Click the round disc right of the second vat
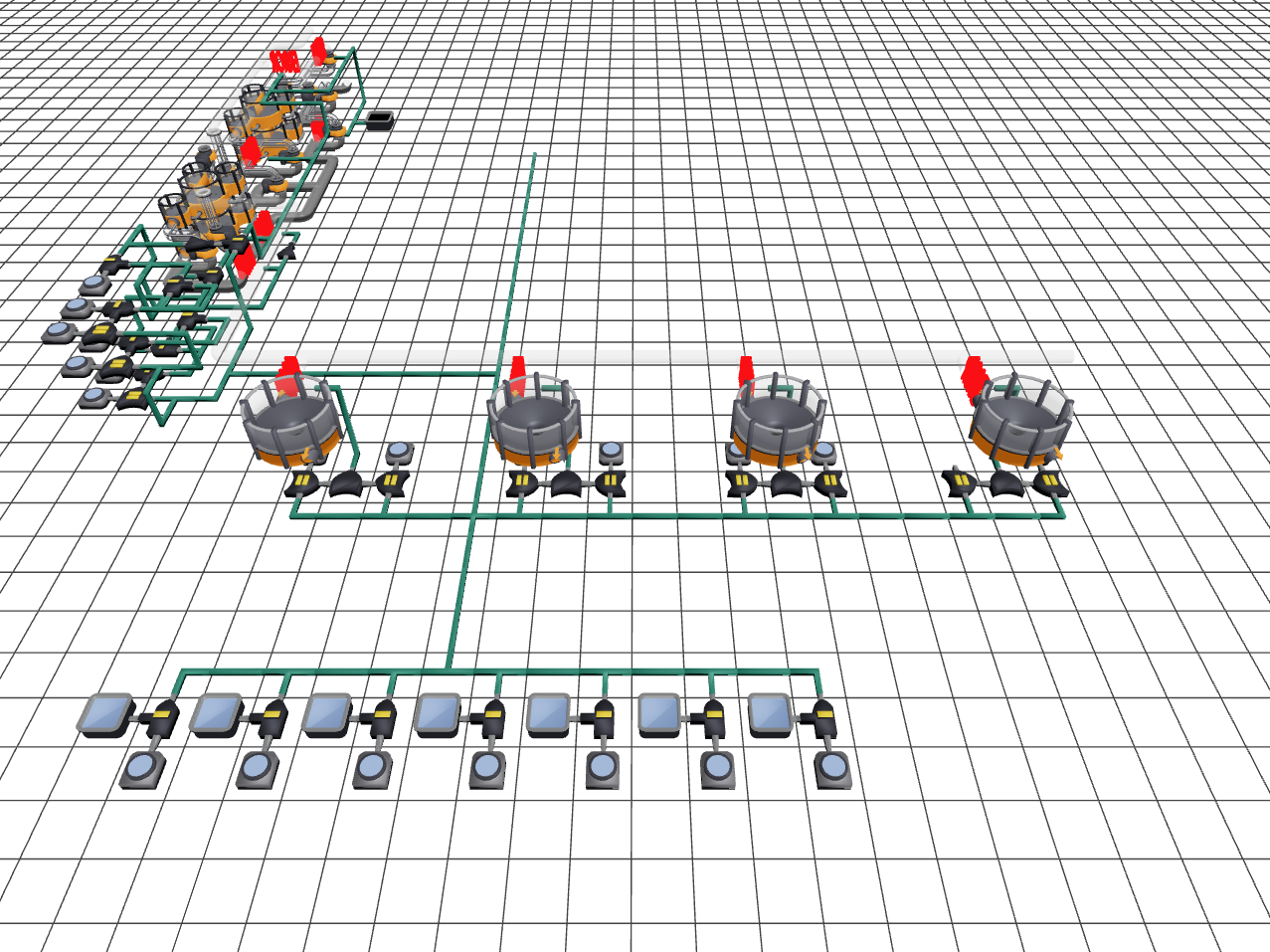This screenshot has width=1270, height=952. point(611,452)
